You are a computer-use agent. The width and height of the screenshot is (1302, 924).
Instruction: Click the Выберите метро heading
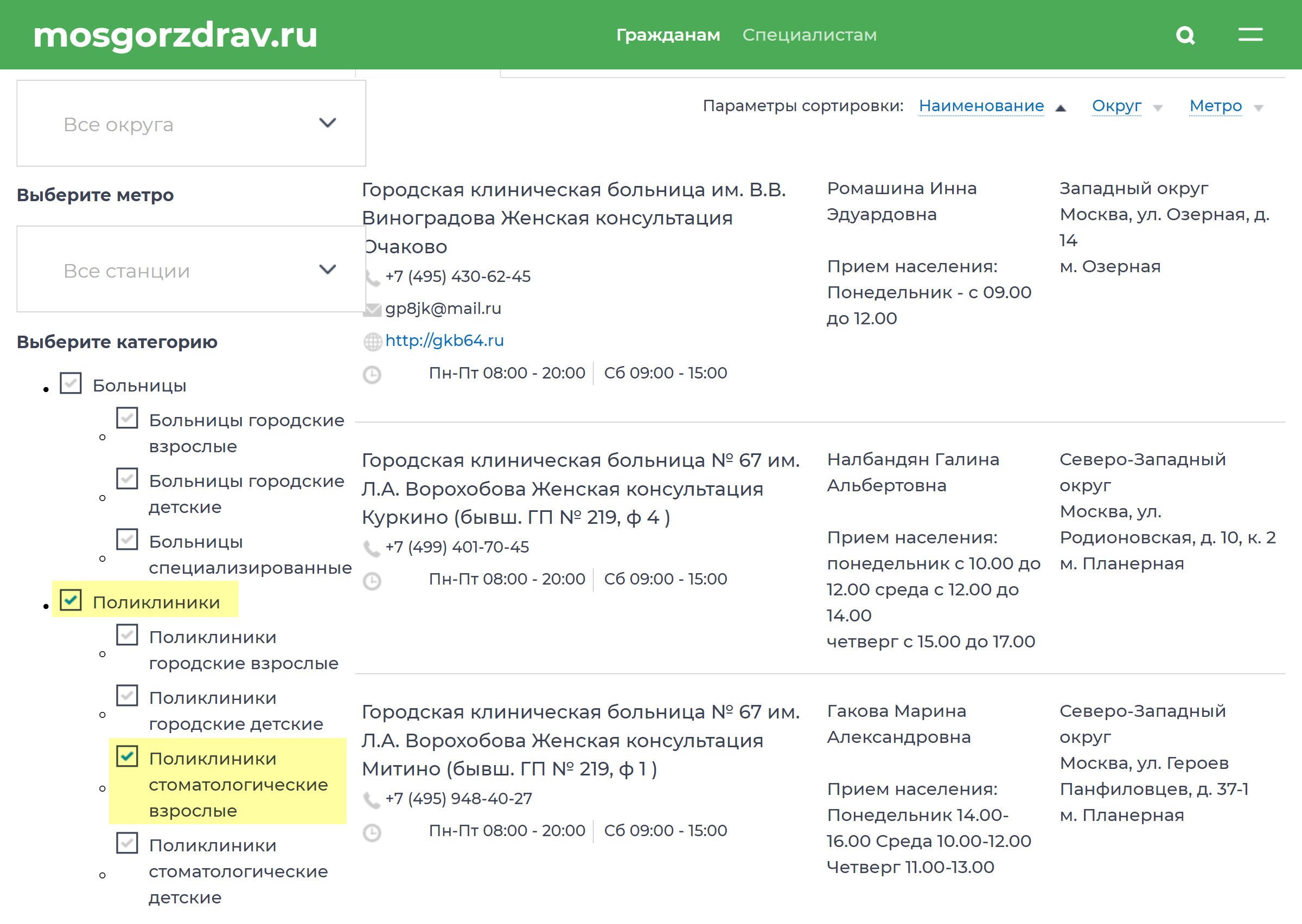tap(95, 195)
